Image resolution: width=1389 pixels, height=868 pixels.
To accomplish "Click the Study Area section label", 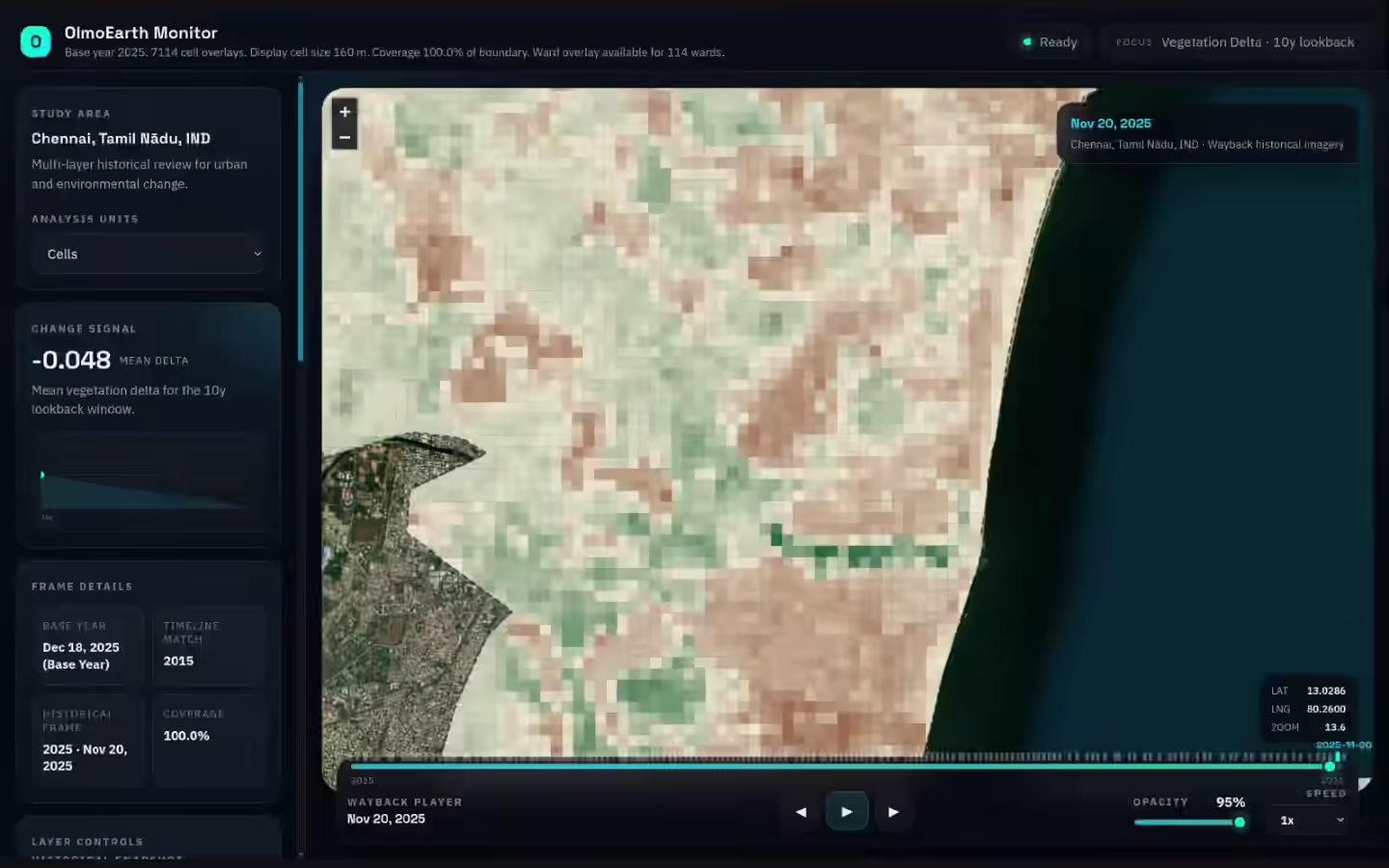I will pyautogui.click(x=70, y=114).
